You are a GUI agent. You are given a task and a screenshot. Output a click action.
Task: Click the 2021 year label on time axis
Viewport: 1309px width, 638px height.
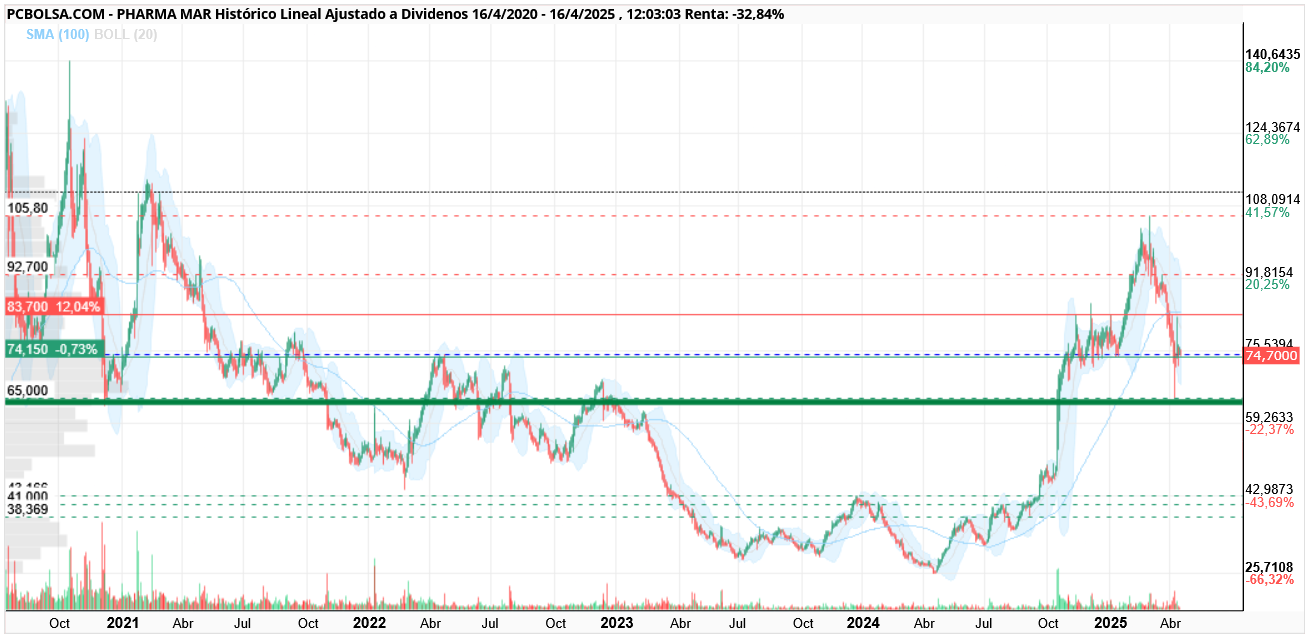[123, 623]
